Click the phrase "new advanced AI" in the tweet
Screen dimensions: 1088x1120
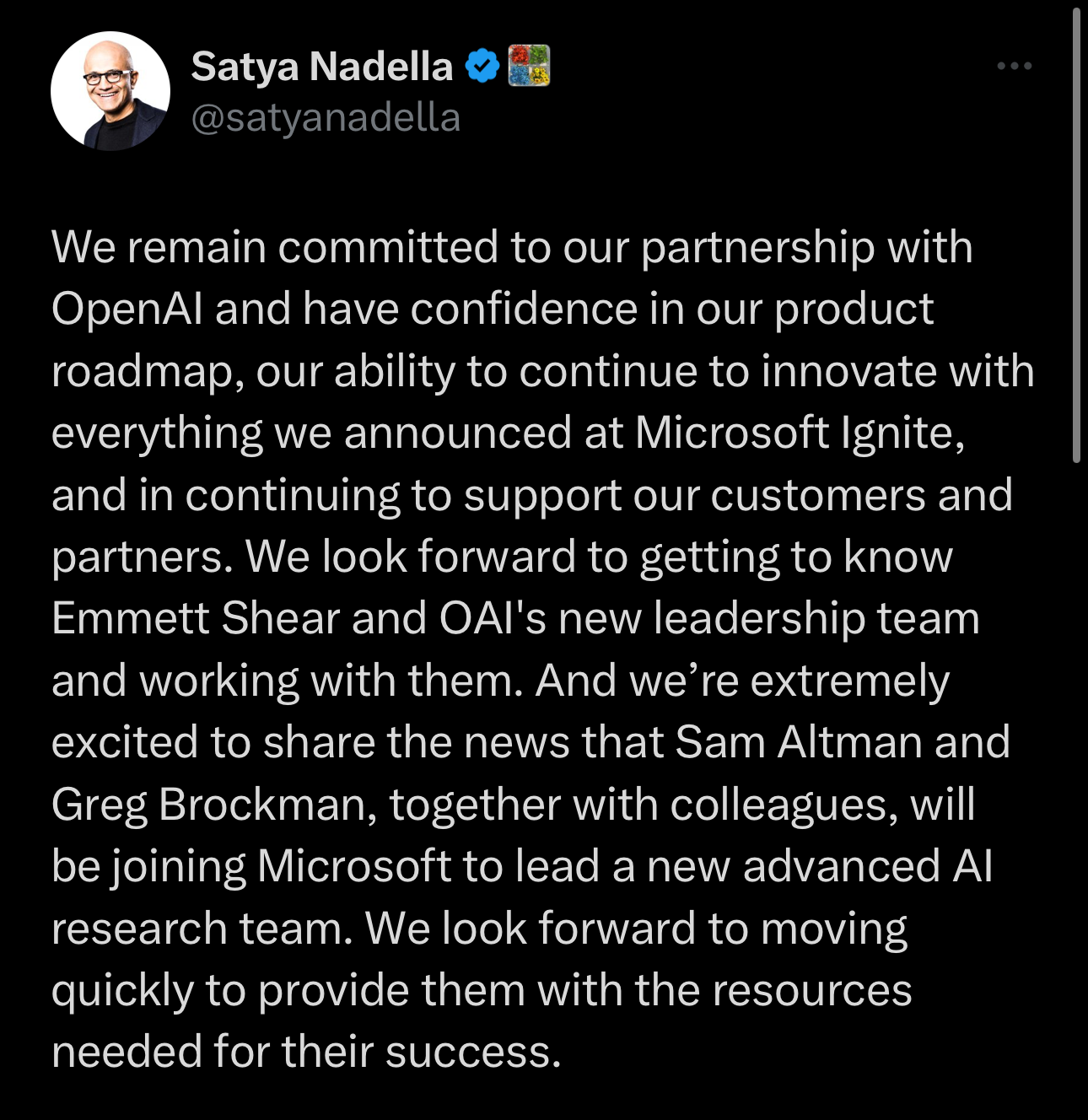[820, 867]
